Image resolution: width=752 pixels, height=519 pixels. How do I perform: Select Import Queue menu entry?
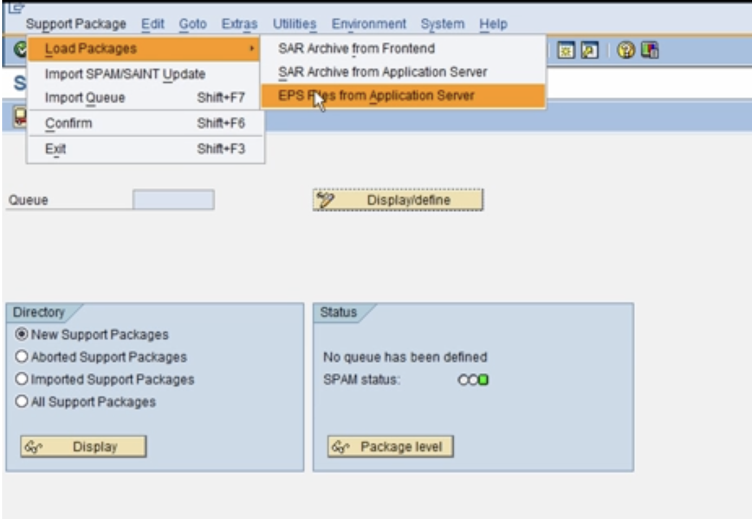coord(145,97)
